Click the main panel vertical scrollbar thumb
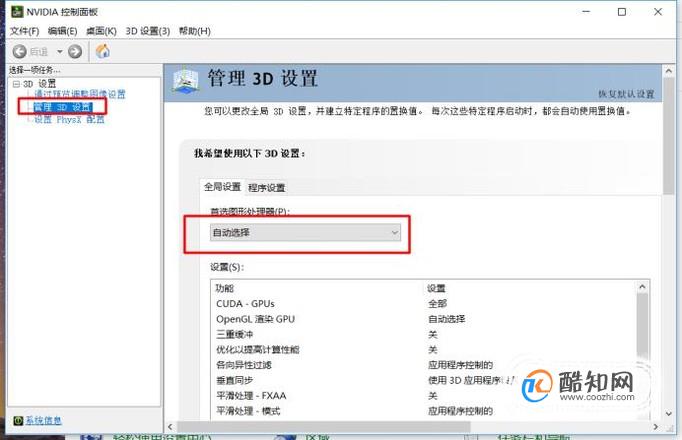The width and height of the screenshot is (682, 440). point(669,136)
